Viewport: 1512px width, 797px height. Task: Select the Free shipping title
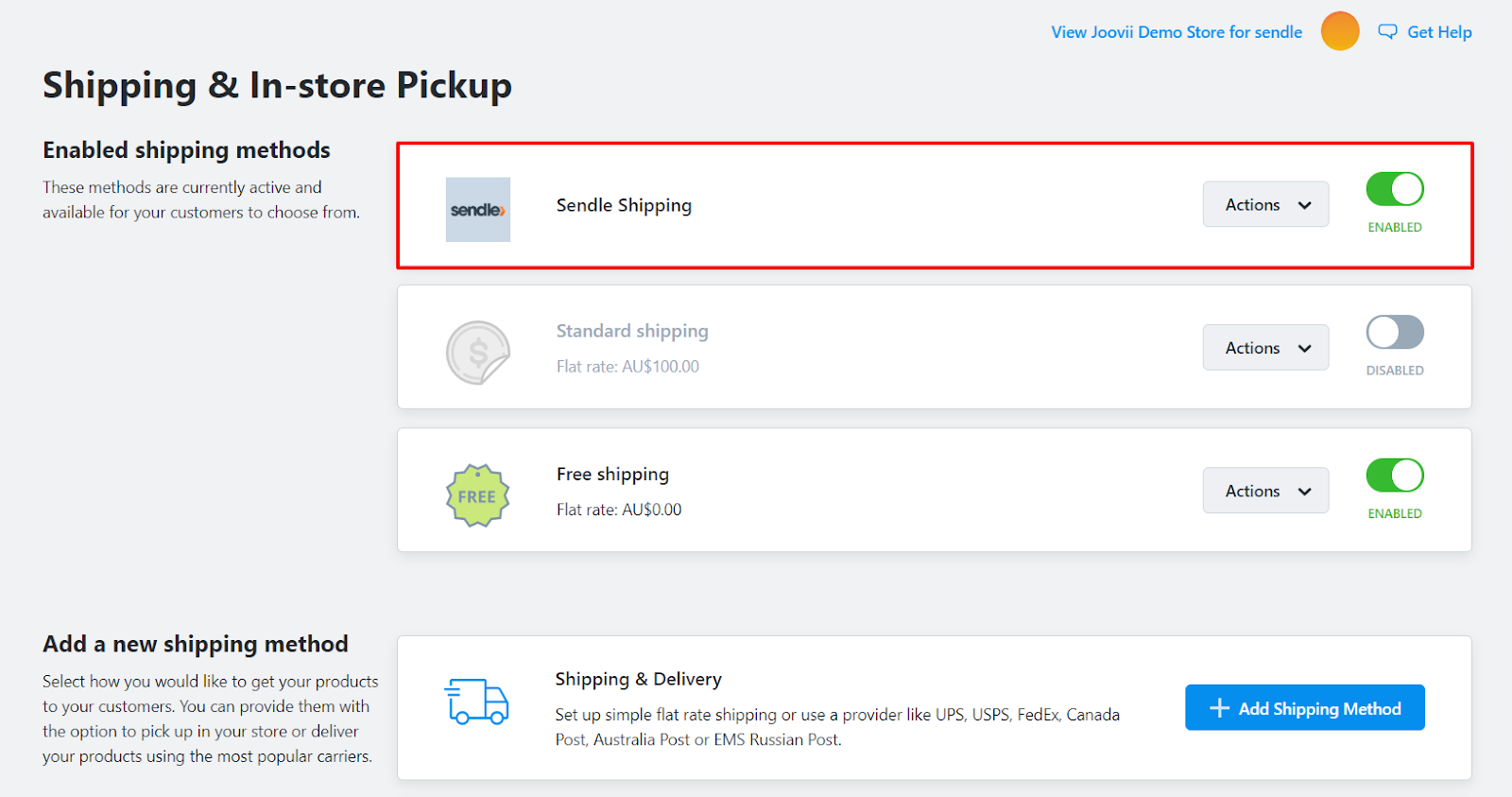tap(612, 475)
